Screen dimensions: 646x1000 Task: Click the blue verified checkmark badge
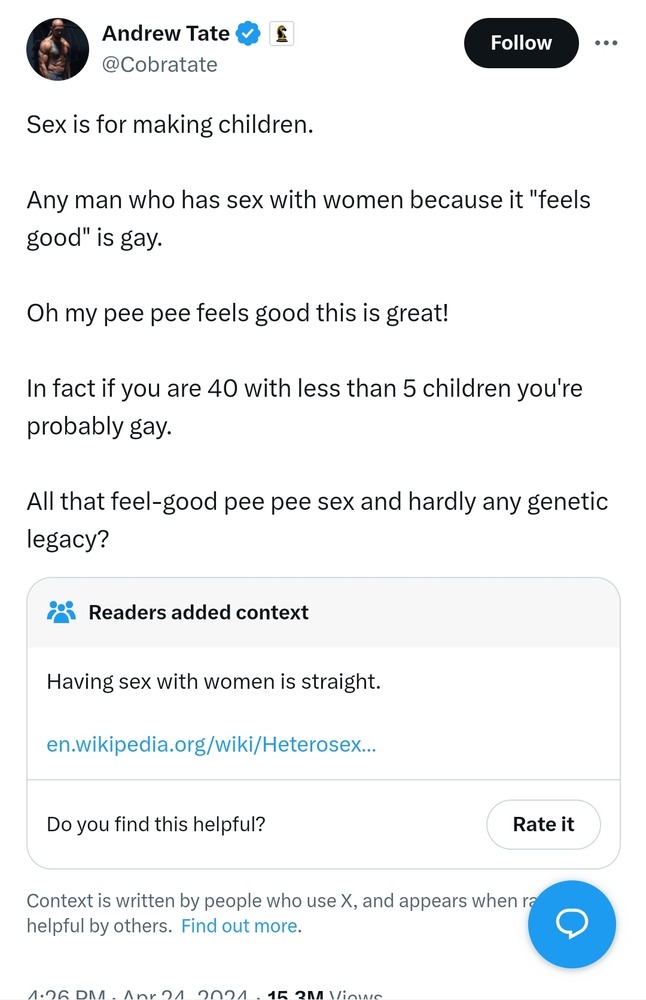248,33
